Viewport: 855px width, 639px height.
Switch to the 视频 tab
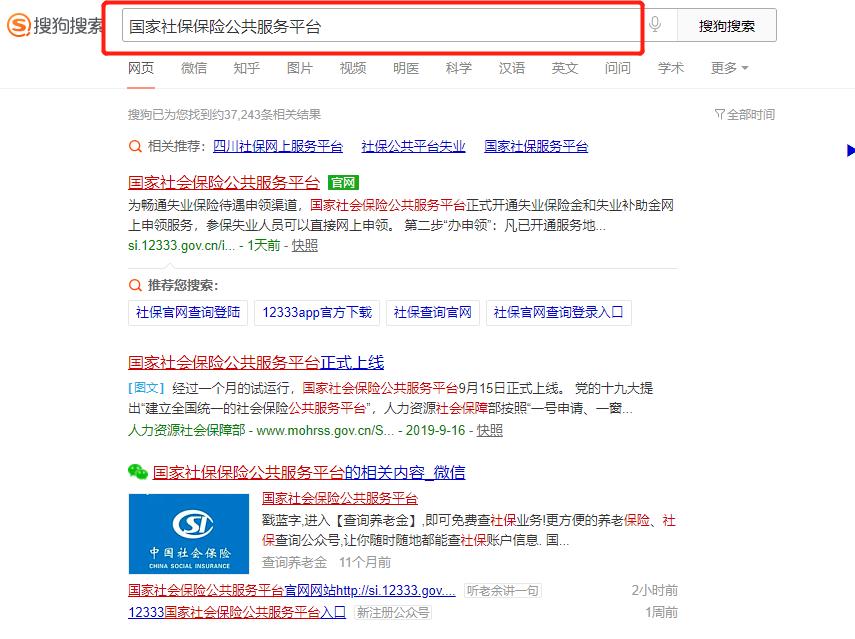click(x=352, y=68)
